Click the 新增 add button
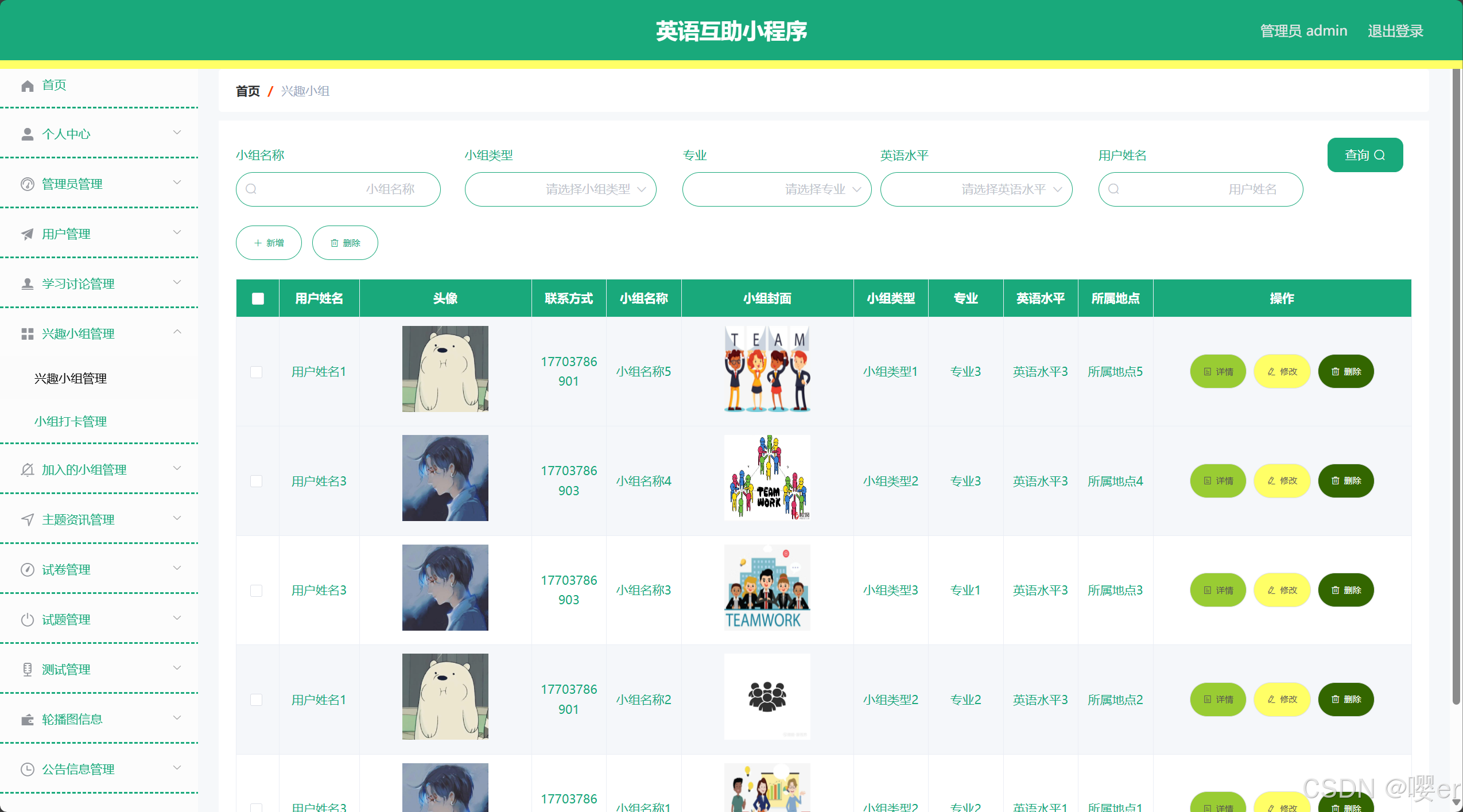 (x=269, y=243)
